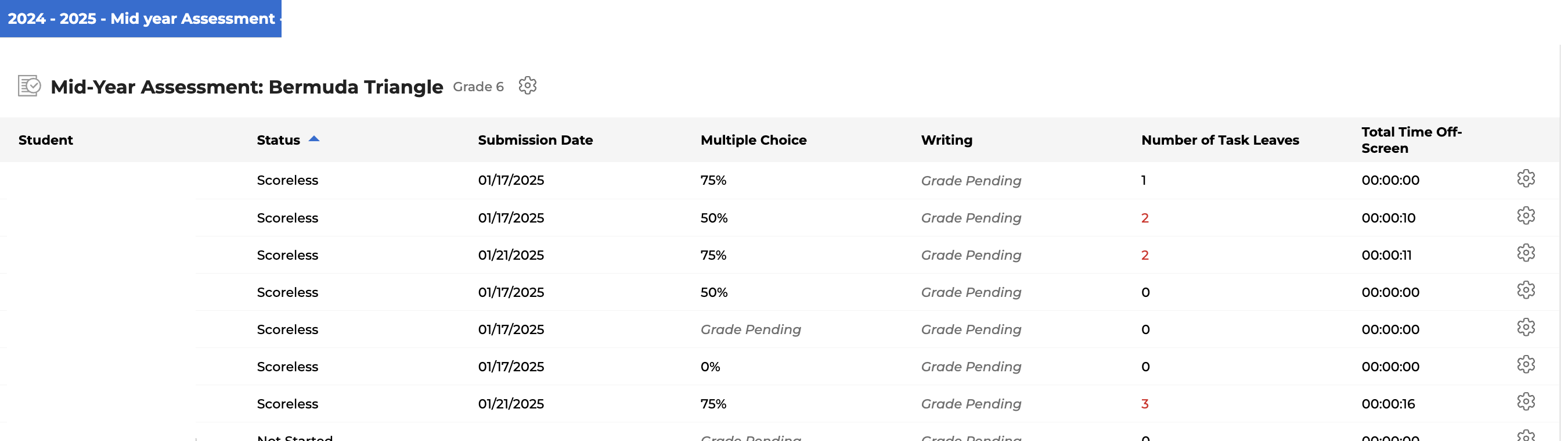Open gear for row with 00:00:10 off-screen
Screen dimensions: 1568x441
click(x=1526, y=216)
